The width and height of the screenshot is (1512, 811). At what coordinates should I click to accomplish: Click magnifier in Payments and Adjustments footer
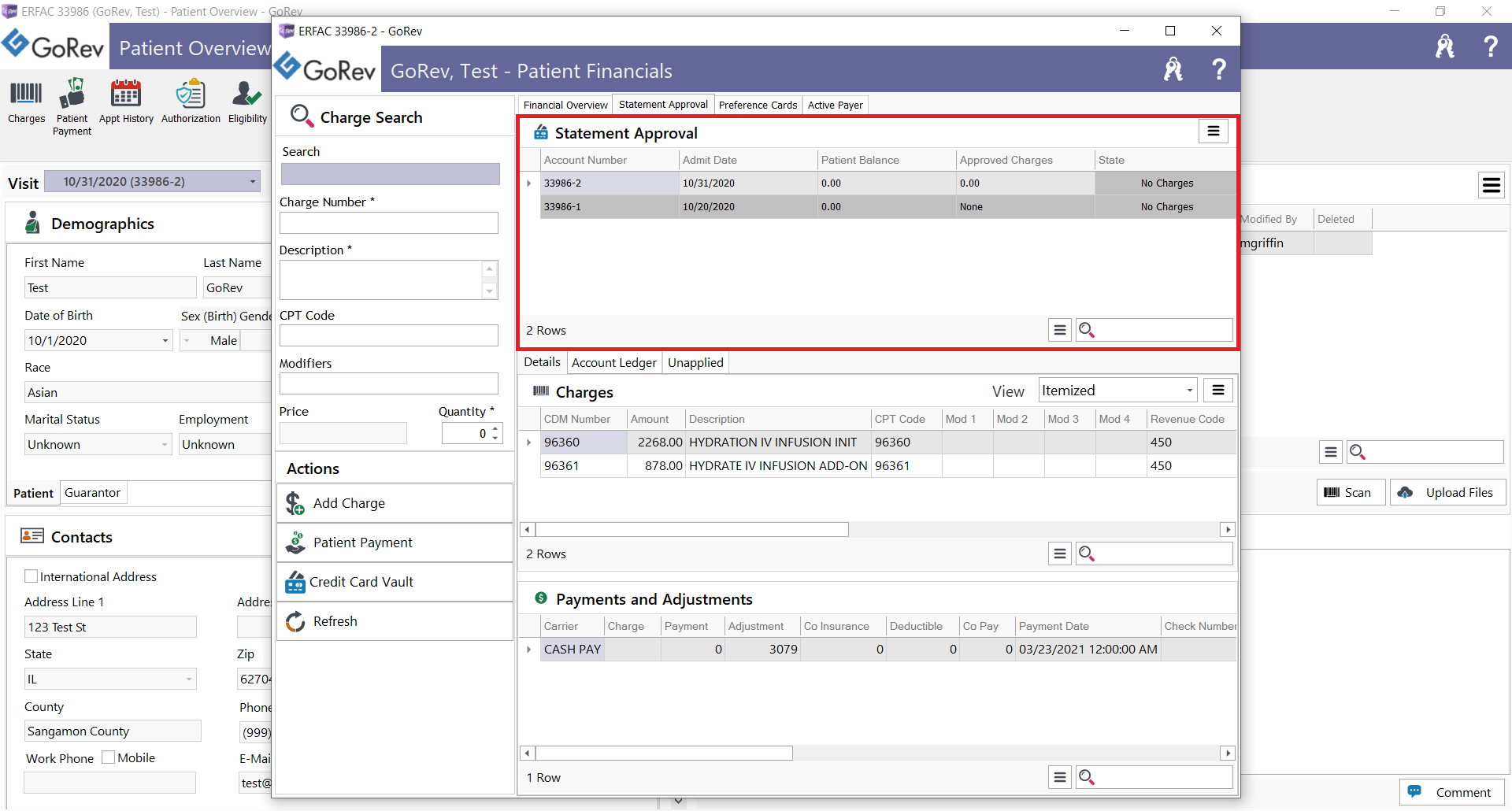[1087, 777]
